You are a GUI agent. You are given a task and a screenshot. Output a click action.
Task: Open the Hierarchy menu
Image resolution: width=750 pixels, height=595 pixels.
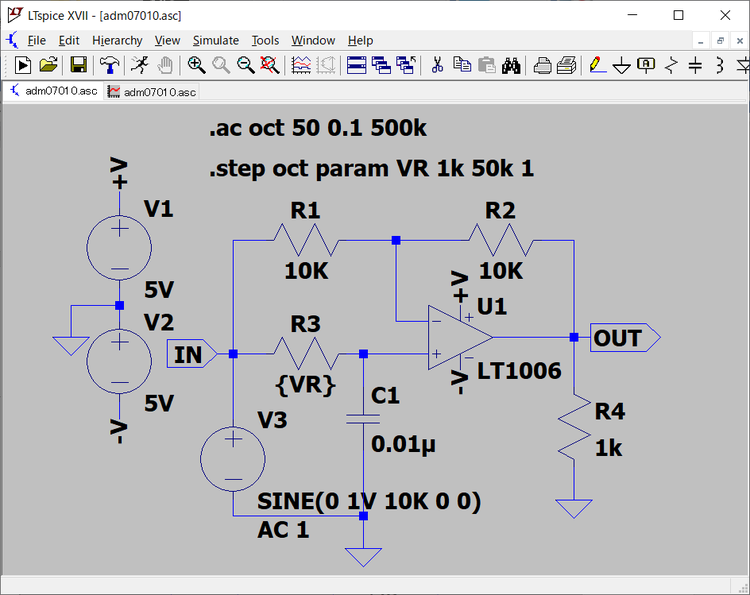click(117, 40)
